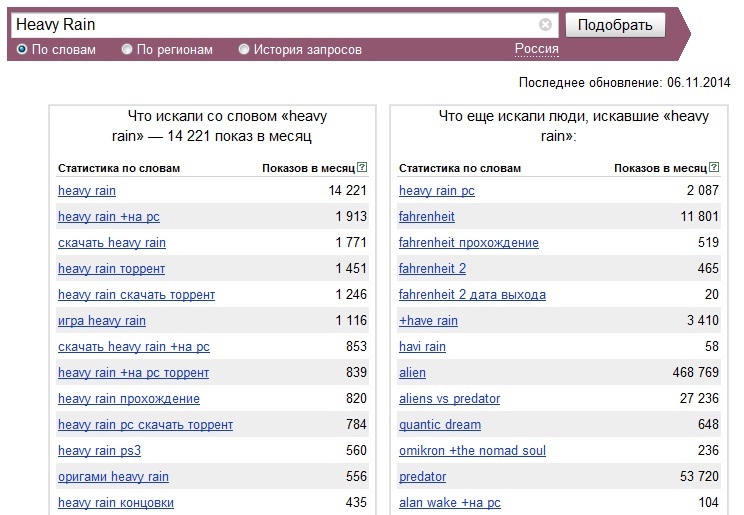Image resolution: width=744 pixels, height=515 pixels.
Task: Click the right "Статистика по словам" column header
Action: (x=460, y=169)
